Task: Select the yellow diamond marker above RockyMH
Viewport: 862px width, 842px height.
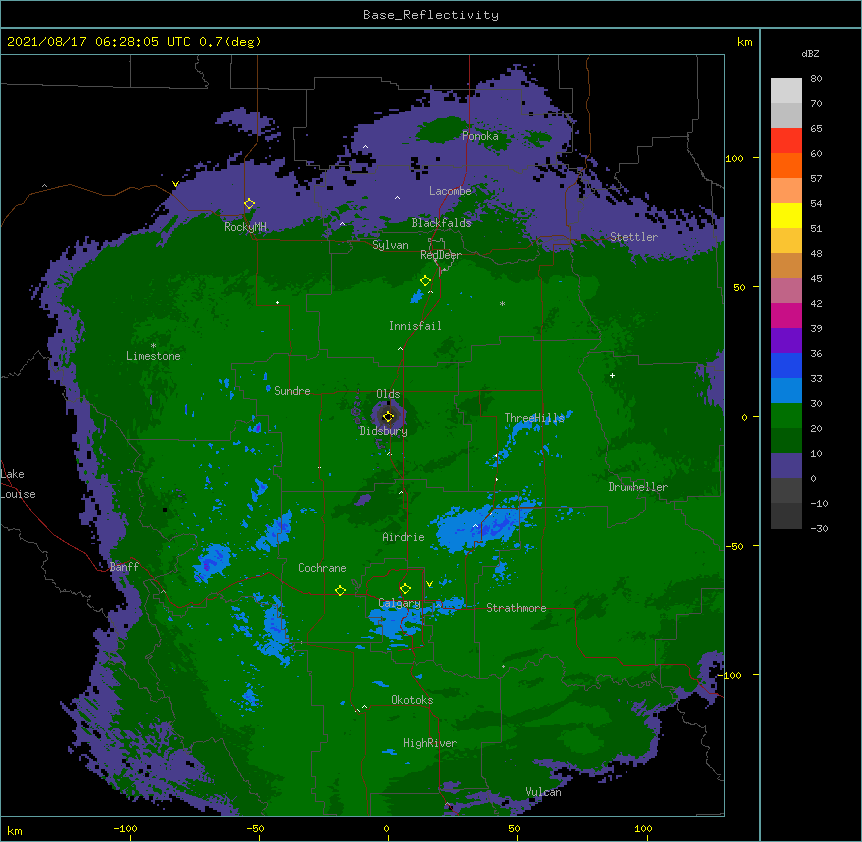Action: click(x=249, y=204)
